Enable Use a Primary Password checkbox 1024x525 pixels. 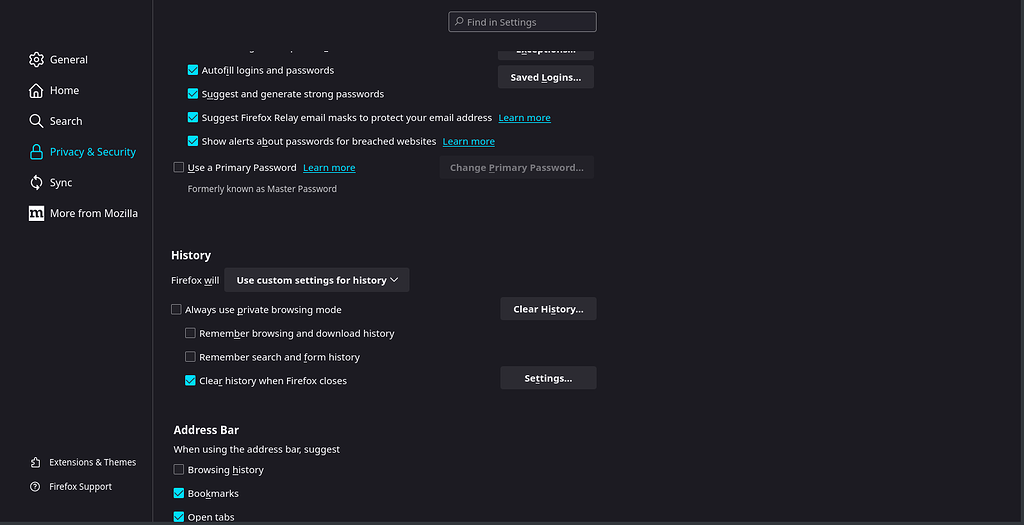tap(179, 168)
